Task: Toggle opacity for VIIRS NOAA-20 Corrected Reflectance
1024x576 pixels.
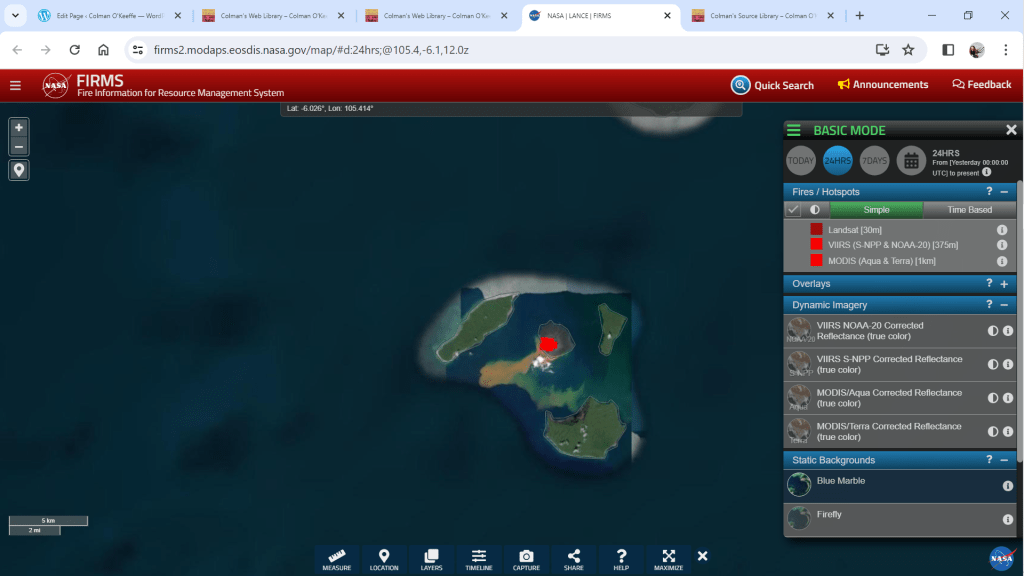Action: pyautogui.click(x=993, y=331)
